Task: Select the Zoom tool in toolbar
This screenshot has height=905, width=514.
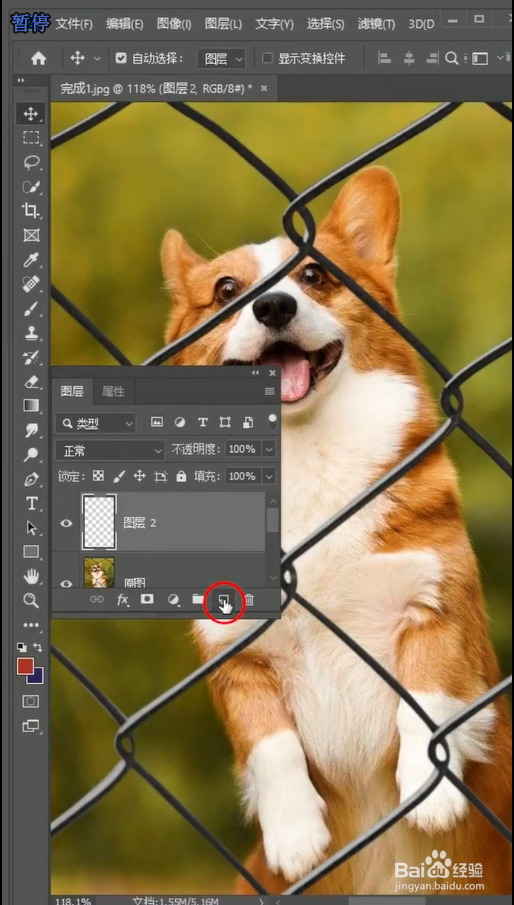Action: click(x=31, y=600)
